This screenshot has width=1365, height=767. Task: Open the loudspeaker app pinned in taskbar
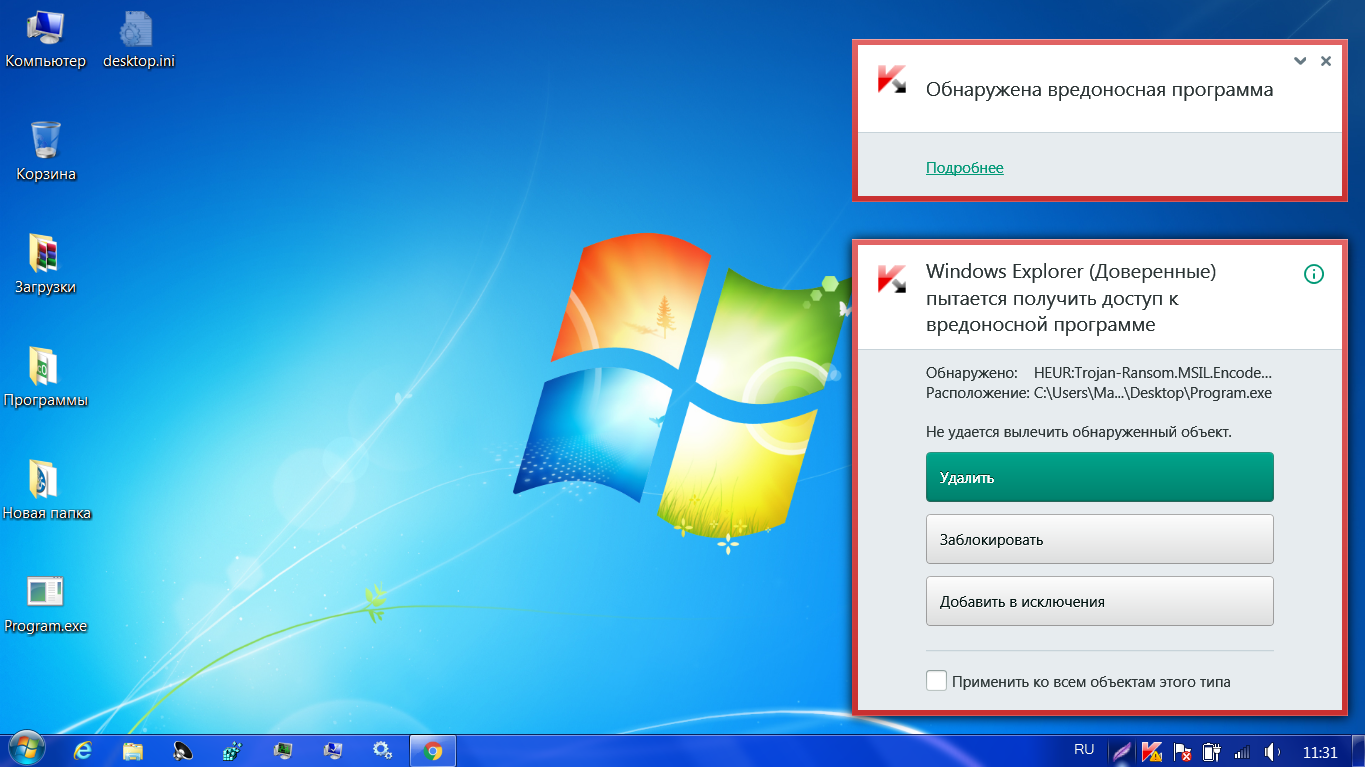coord(183,751)
